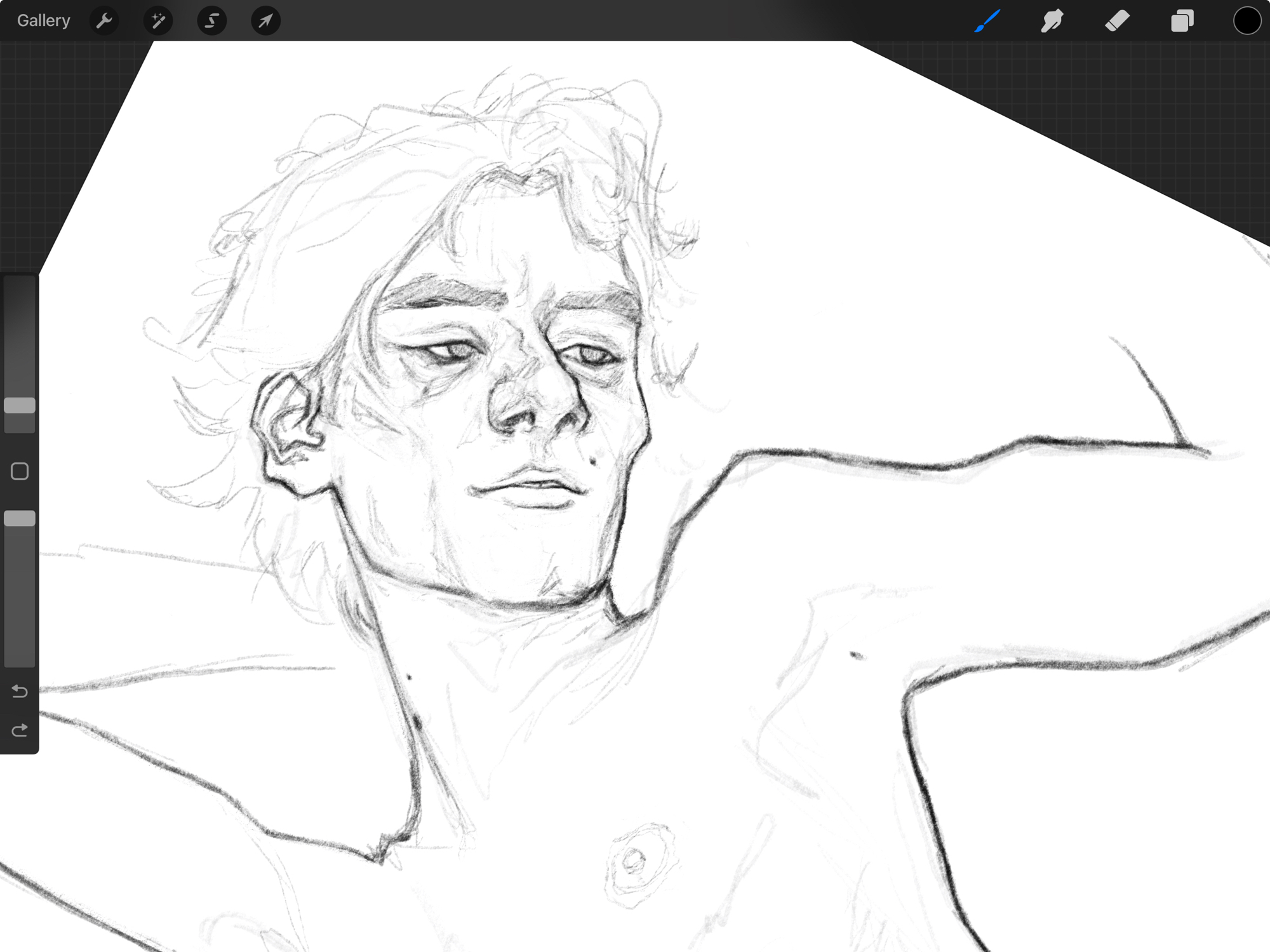Viewport: 1270px width, 952px height.
Task: Select the Smudge finger tool
Action: point(1052,21)
